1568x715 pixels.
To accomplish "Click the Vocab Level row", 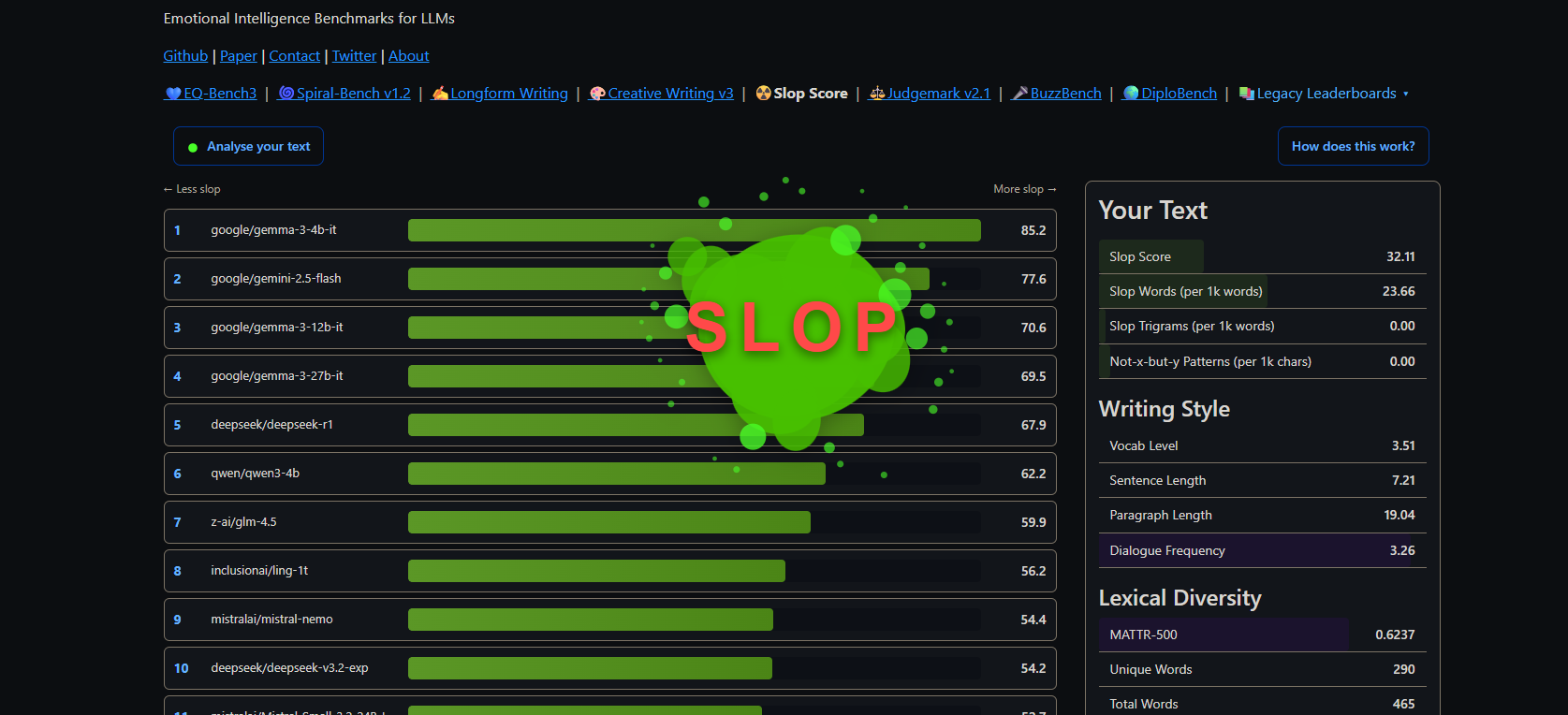I will (x=1262, y=445).
